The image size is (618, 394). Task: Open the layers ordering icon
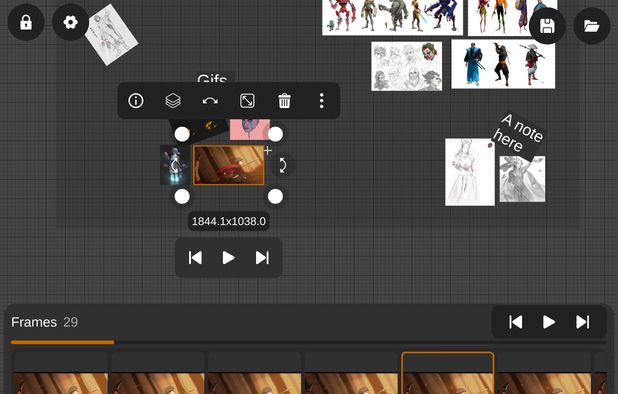point(173,101)
